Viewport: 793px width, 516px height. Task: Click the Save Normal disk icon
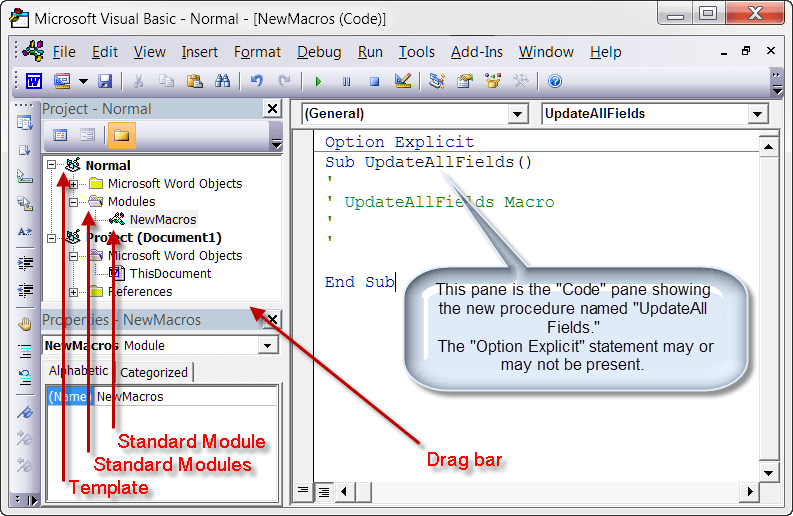[104, 81]
